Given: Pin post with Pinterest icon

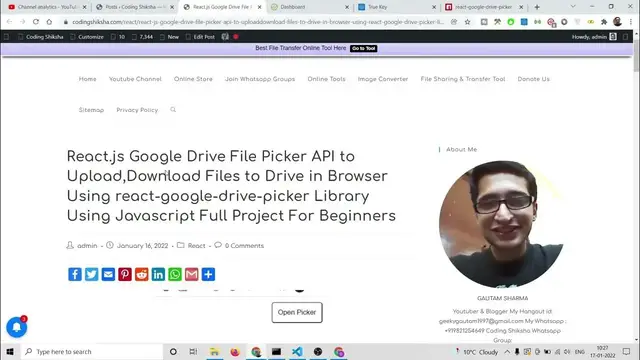Looking at the screenshot, I should (x=125, y=274).
